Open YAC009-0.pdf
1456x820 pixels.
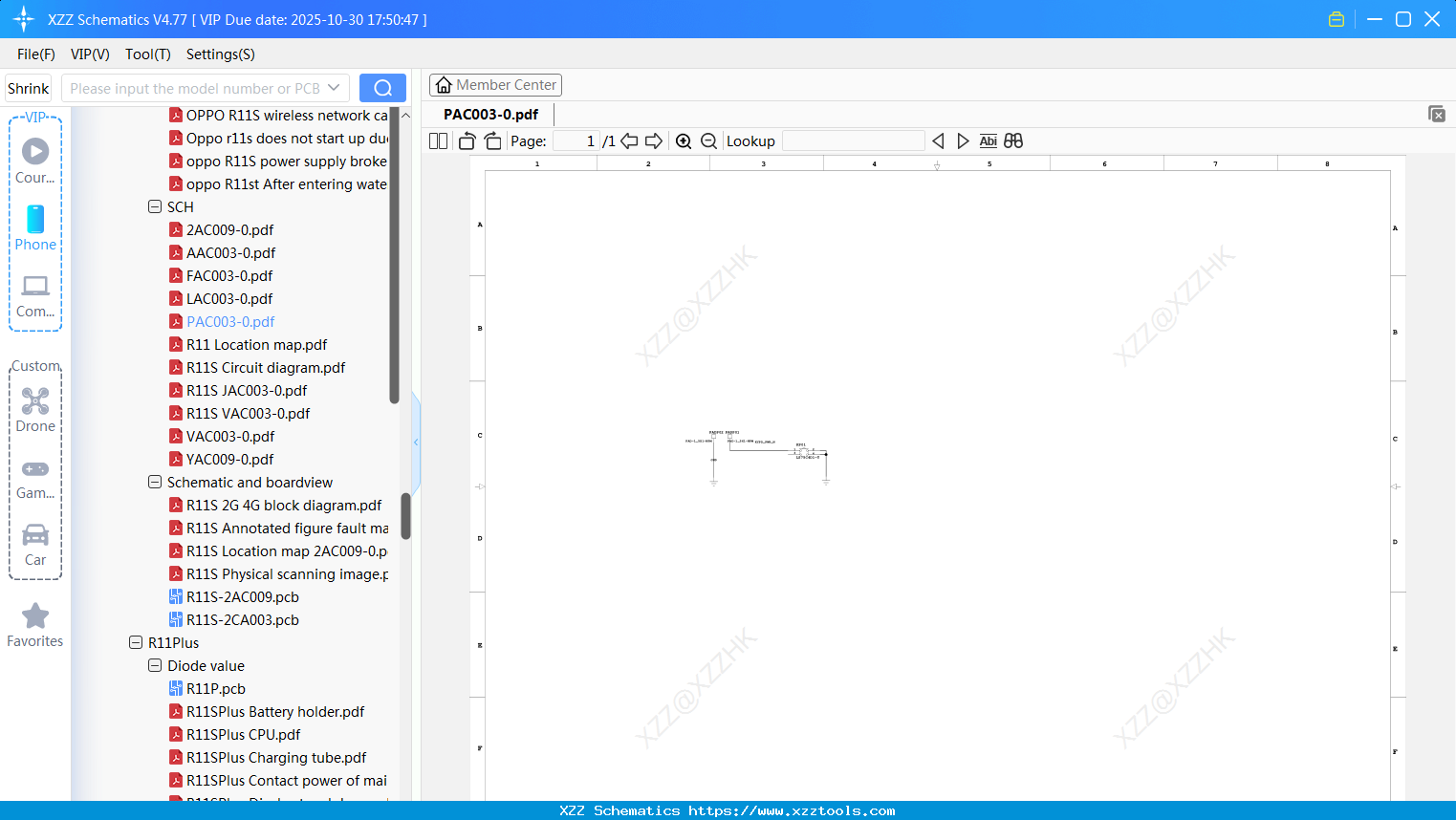click(229, 459)
